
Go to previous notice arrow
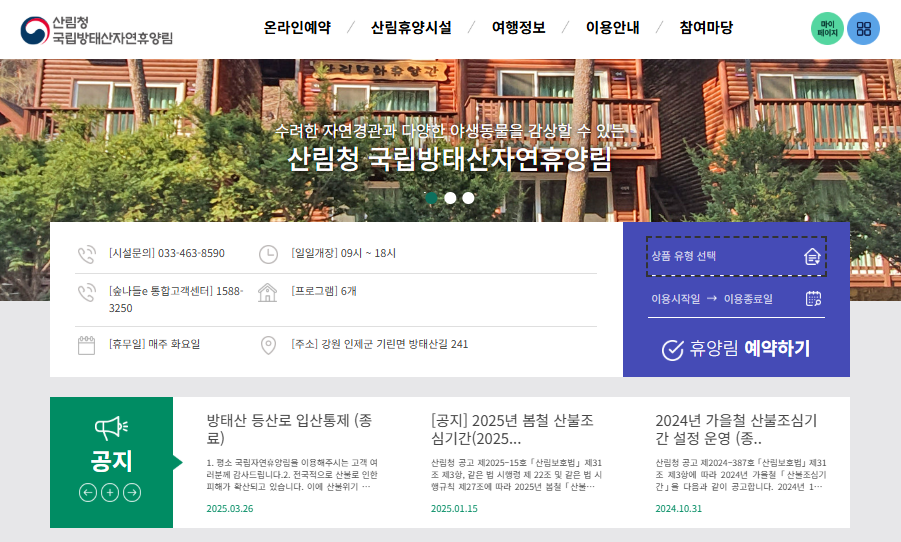click(x=88, y=493)
